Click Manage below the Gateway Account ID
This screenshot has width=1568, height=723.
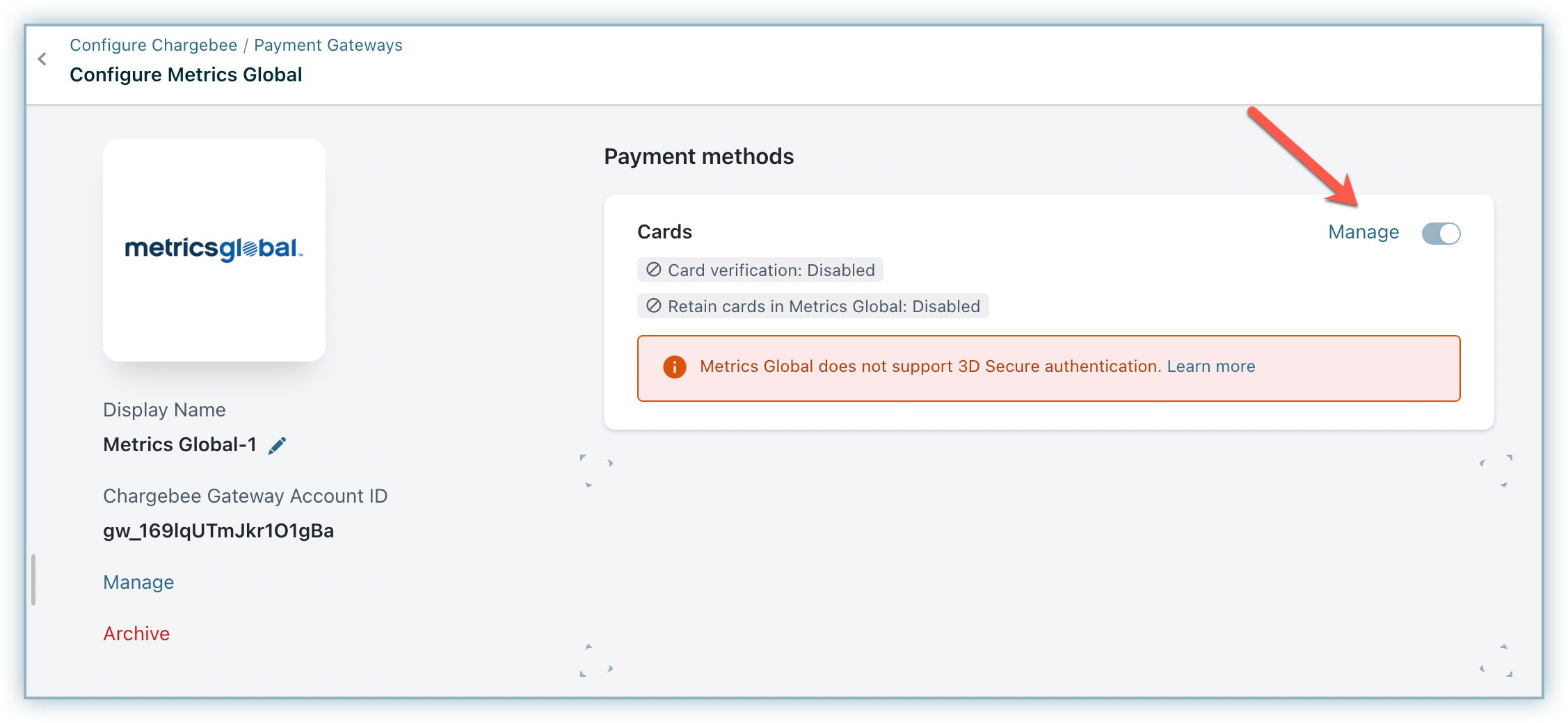click(x=138, y=583)
